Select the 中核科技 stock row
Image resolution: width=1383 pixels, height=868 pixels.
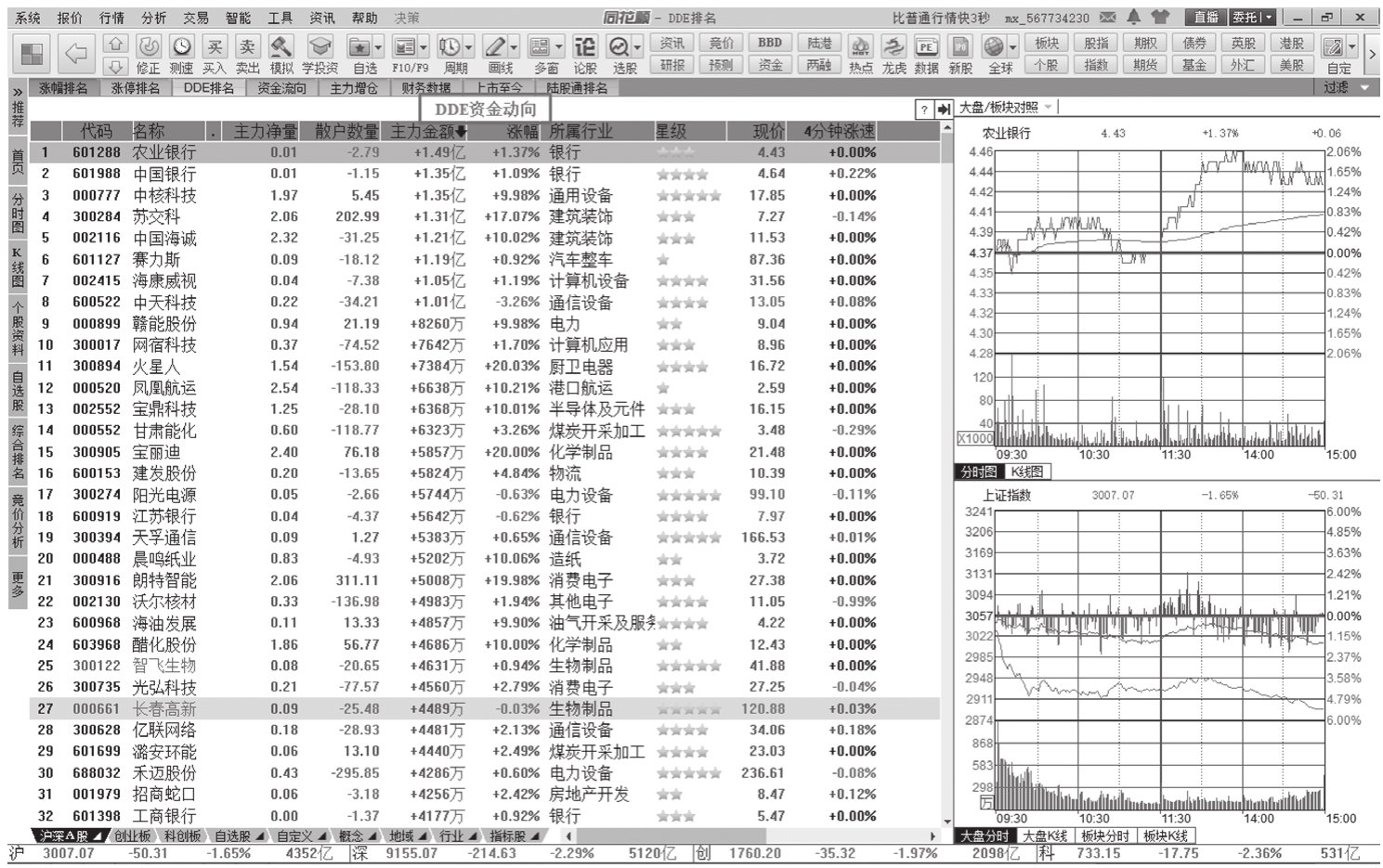pyautogui.click(x=484, y=195)
